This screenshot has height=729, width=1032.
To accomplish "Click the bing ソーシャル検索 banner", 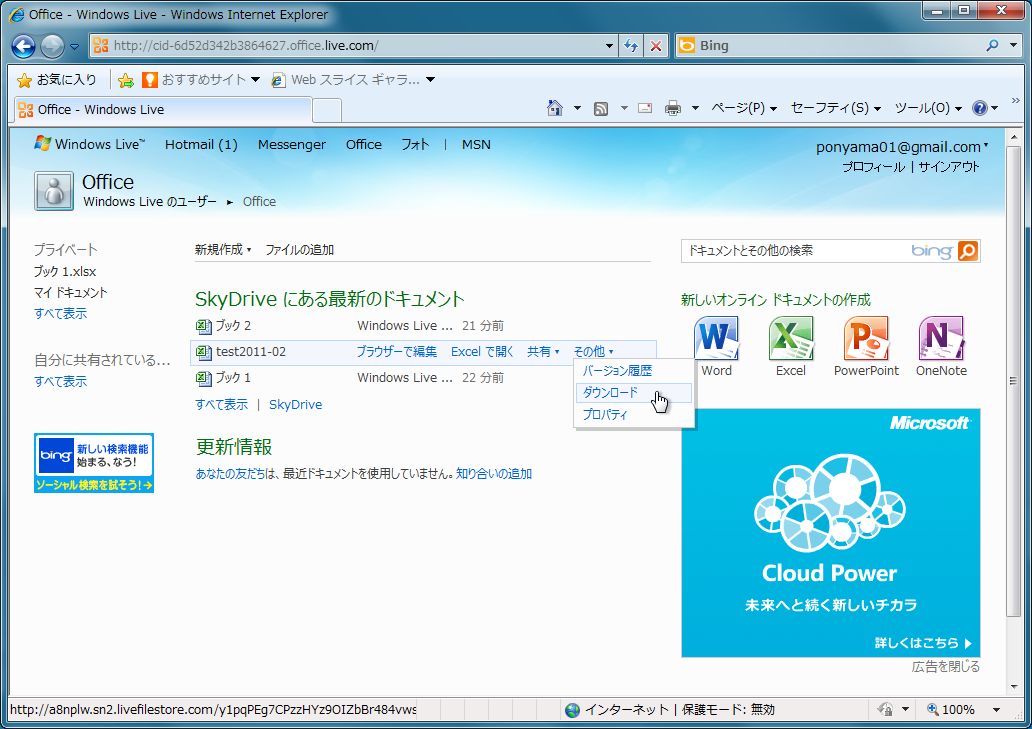I will click(93, 463).
